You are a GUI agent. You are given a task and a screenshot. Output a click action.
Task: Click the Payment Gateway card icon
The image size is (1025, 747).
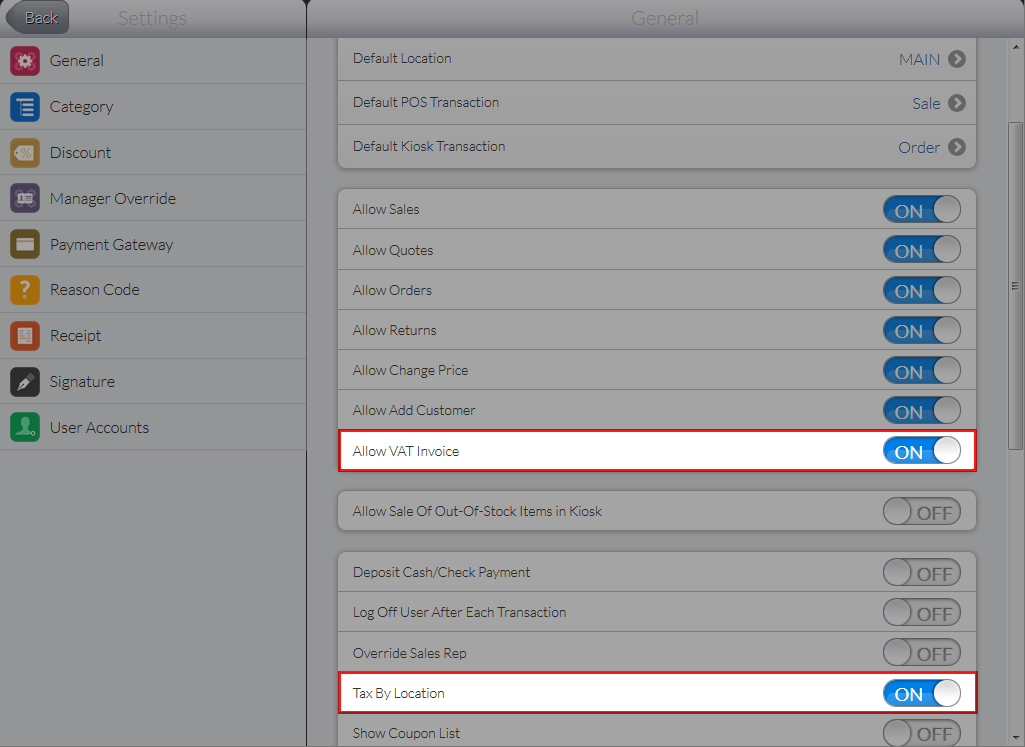(25, 245)
